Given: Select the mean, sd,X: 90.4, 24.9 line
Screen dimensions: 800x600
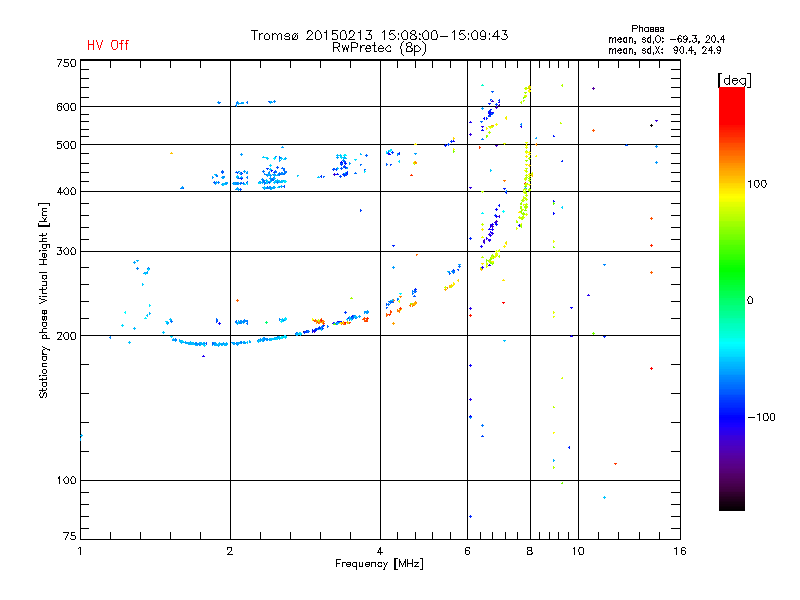Looking at the screenshot, I should coord(664,50).
